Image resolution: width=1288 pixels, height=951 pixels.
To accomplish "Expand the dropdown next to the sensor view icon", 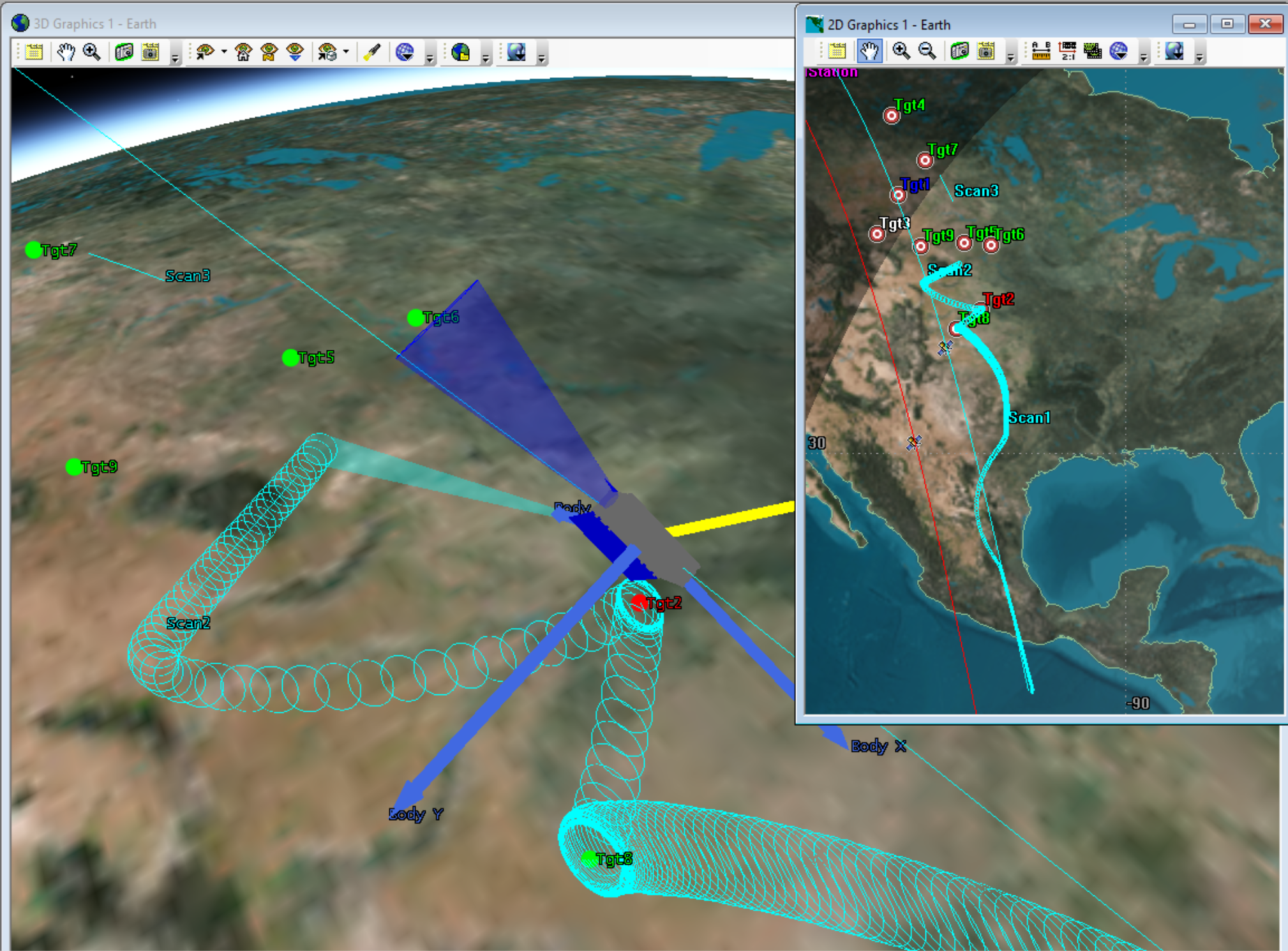I will click(345, 53).
